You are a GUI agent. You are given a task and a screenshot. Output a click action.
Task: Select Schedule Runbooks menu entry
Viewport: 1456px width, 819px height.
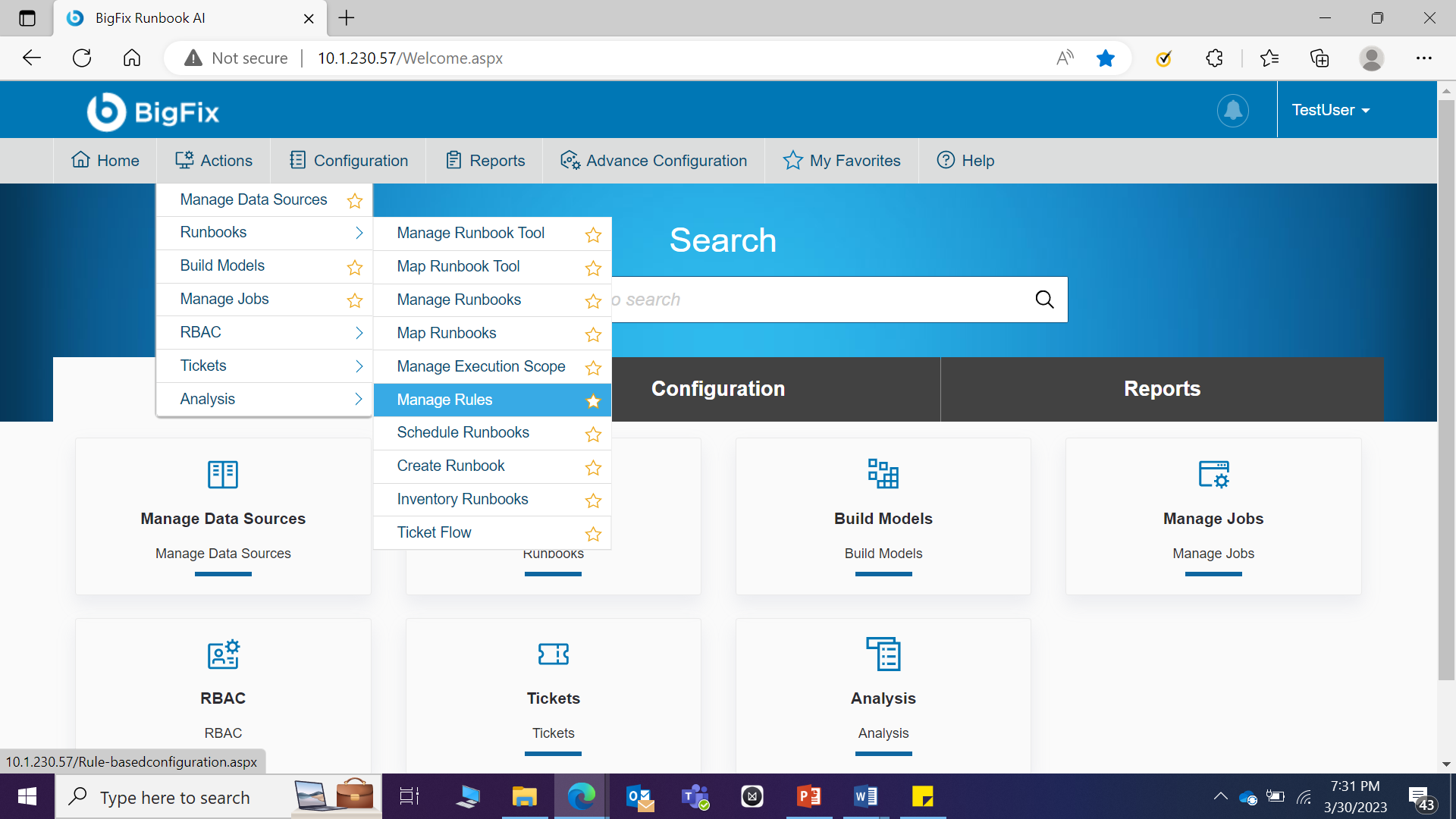(x=463, y=432)
